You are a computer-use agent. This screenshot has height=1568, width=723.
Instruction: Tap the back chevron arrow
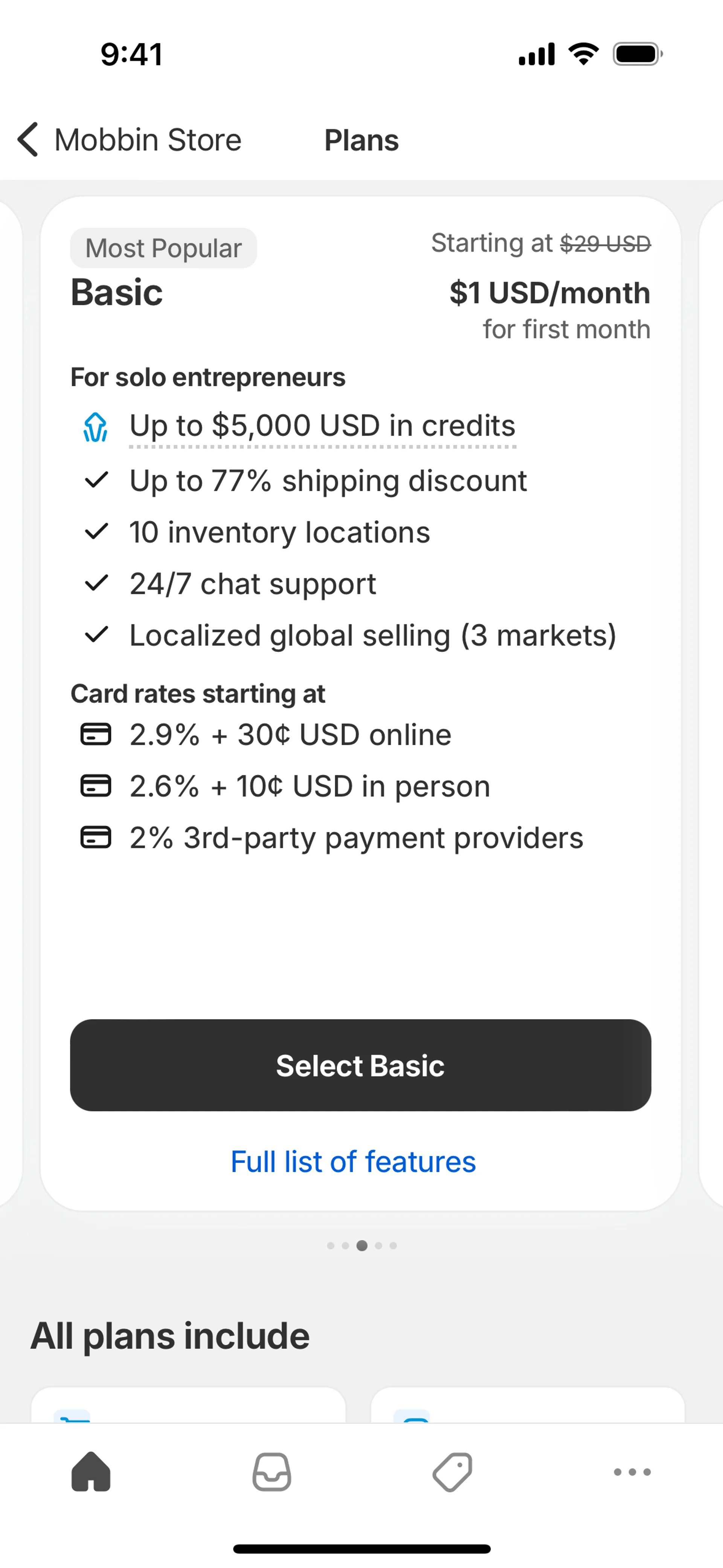(x=28, y=140)
